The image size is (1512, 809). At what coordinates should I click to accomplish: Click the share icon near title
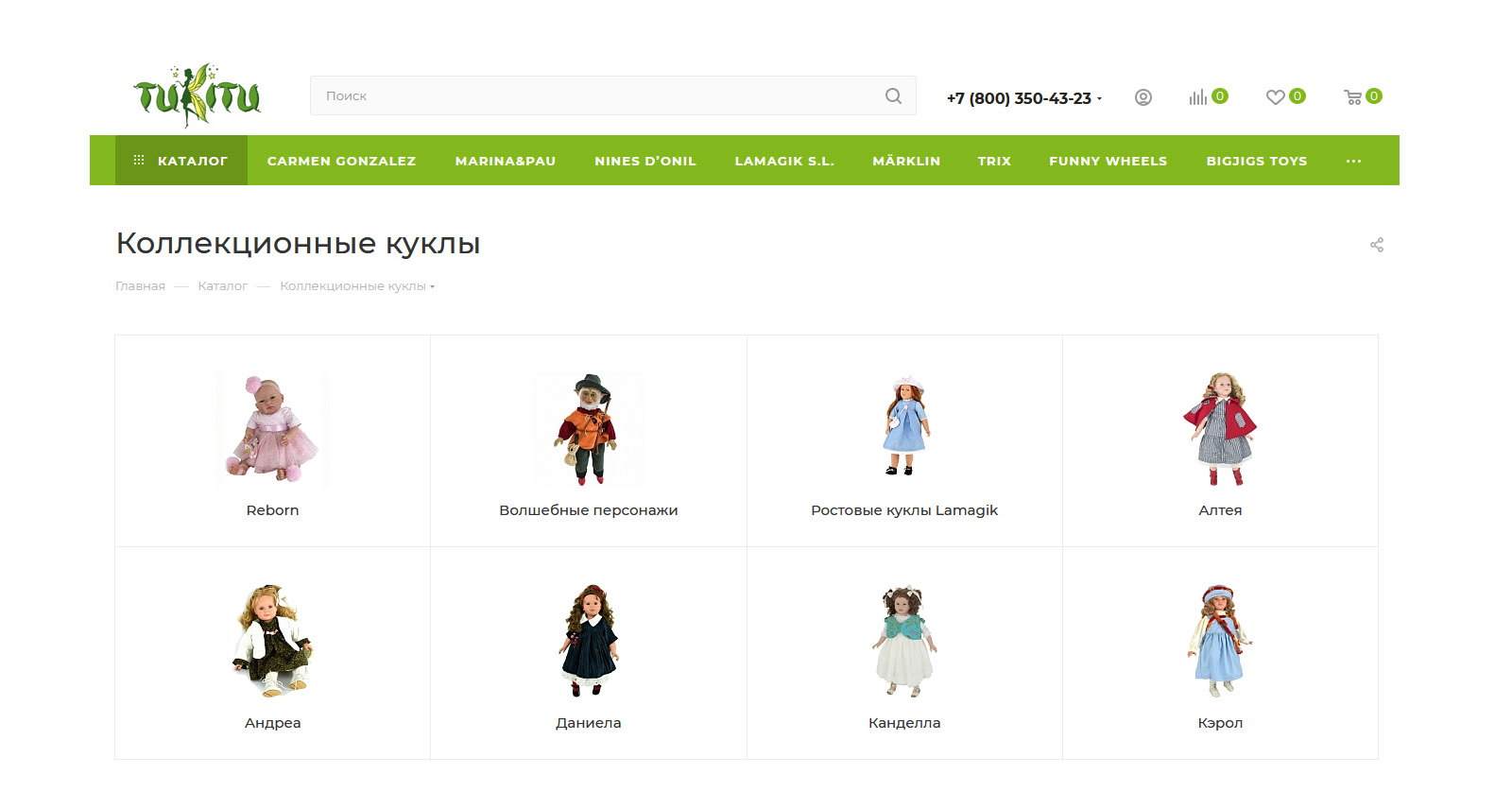click(x=1377, y=245)
